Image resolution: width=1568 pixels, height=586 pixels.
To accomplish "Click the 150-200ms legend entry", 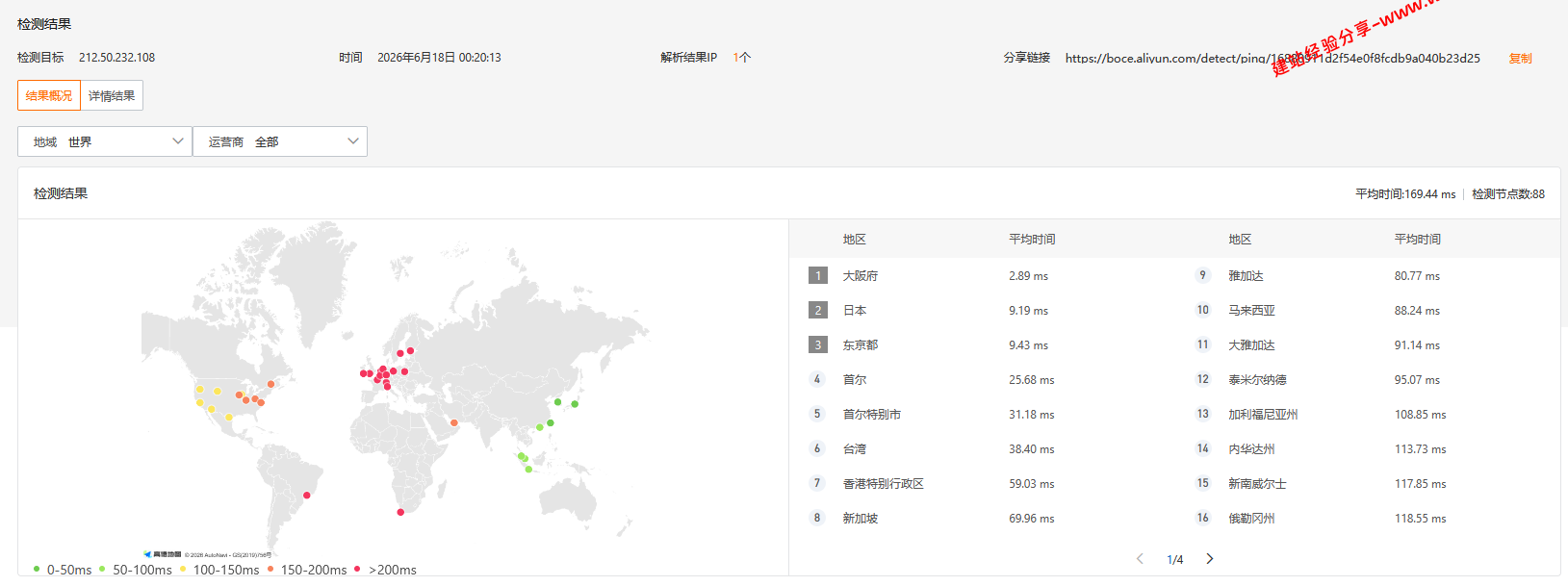I will [307, 570].
